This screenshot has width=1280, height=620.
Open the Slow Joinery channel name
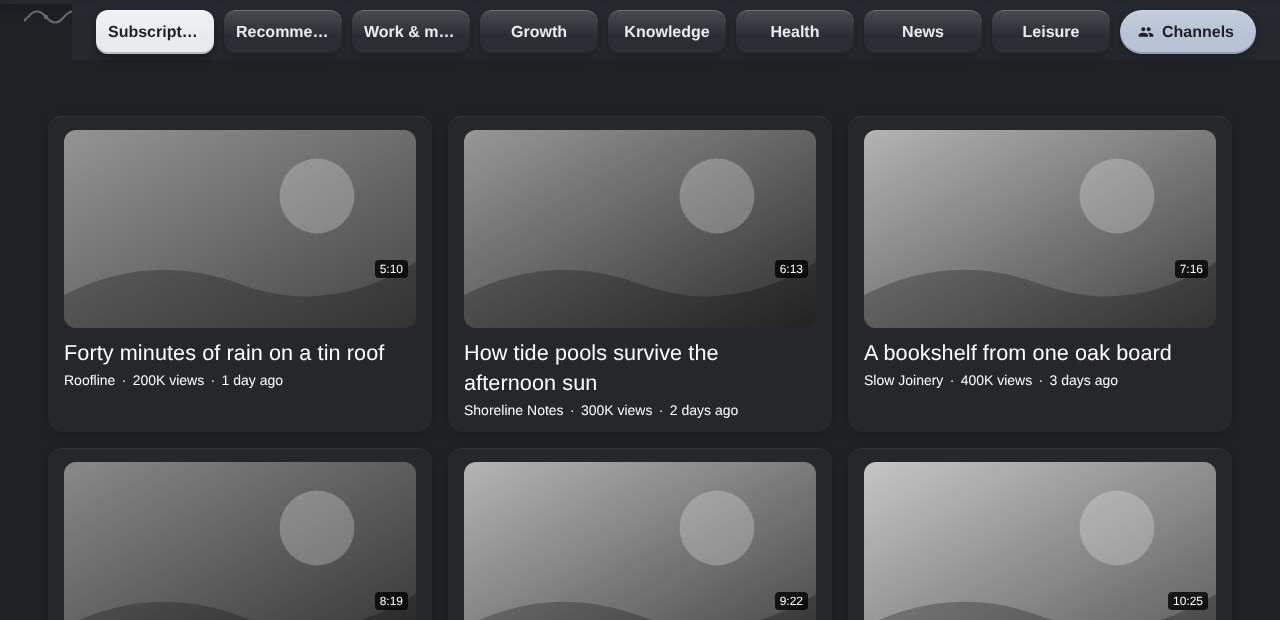coord(903,381)
